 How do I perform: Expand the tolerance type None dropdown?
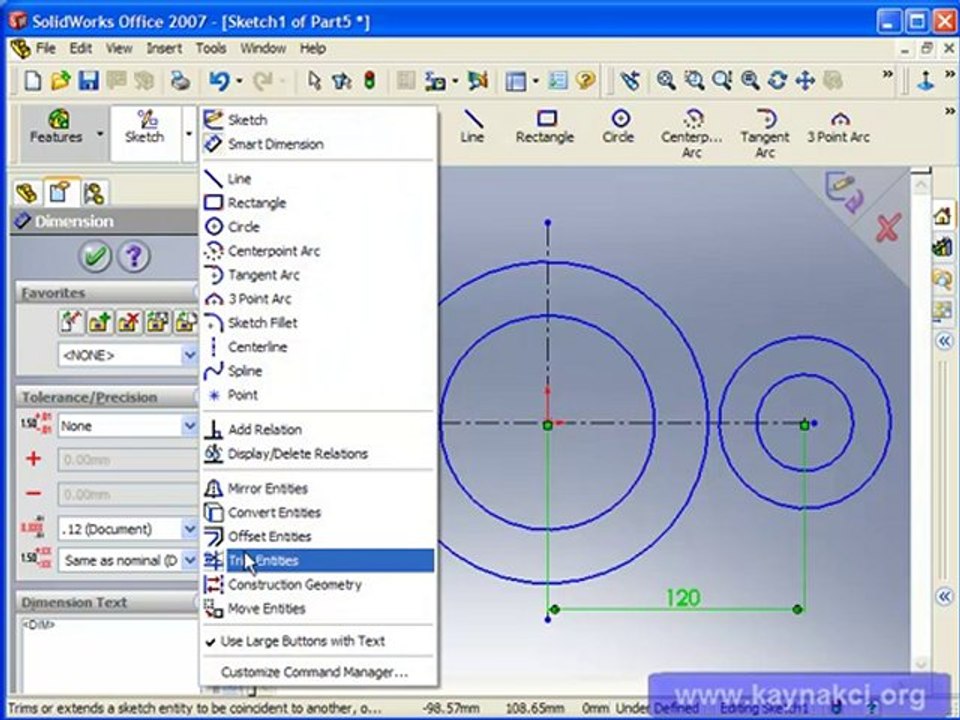click(x=189, y=426)
